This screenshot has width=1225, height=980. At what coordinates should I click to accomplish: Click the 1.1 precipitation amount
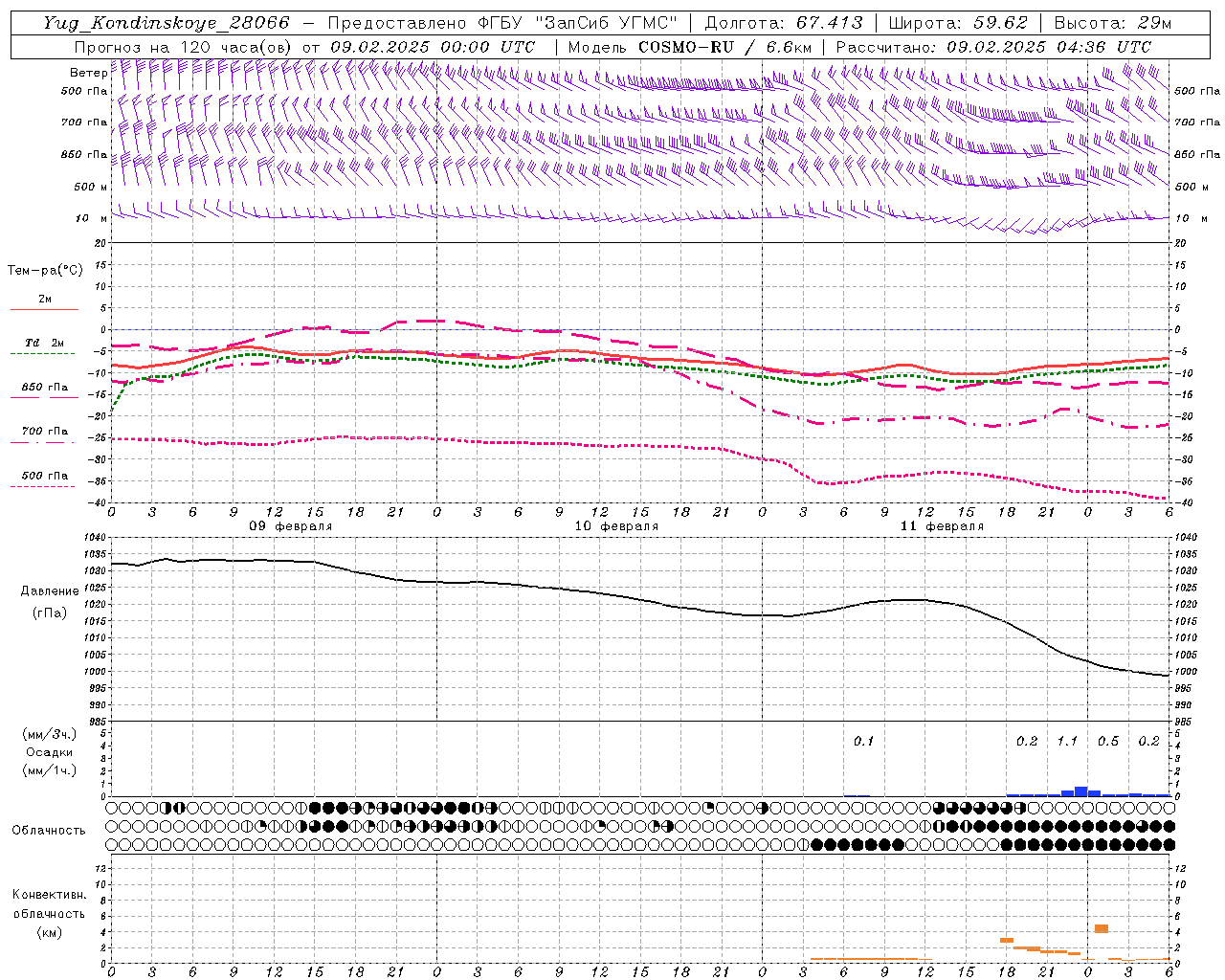[x=1067, y=741]
